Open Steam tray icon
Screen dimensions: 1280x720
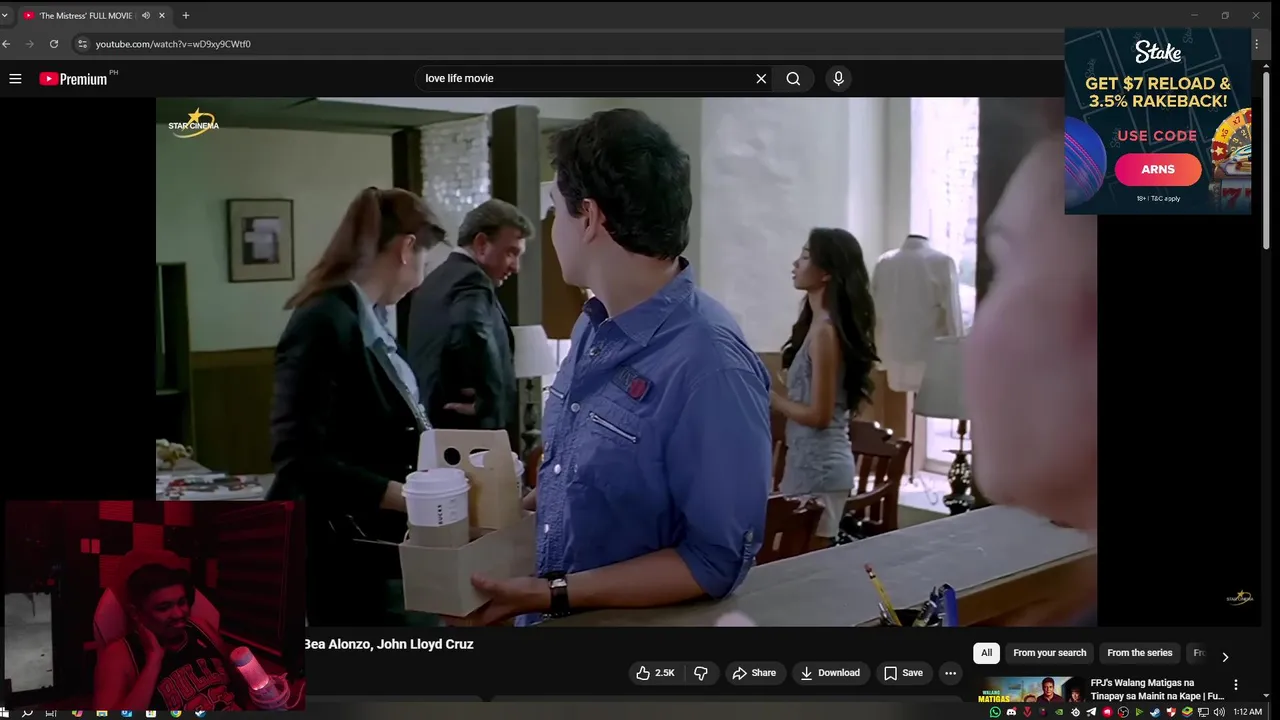click(1155, 712)
